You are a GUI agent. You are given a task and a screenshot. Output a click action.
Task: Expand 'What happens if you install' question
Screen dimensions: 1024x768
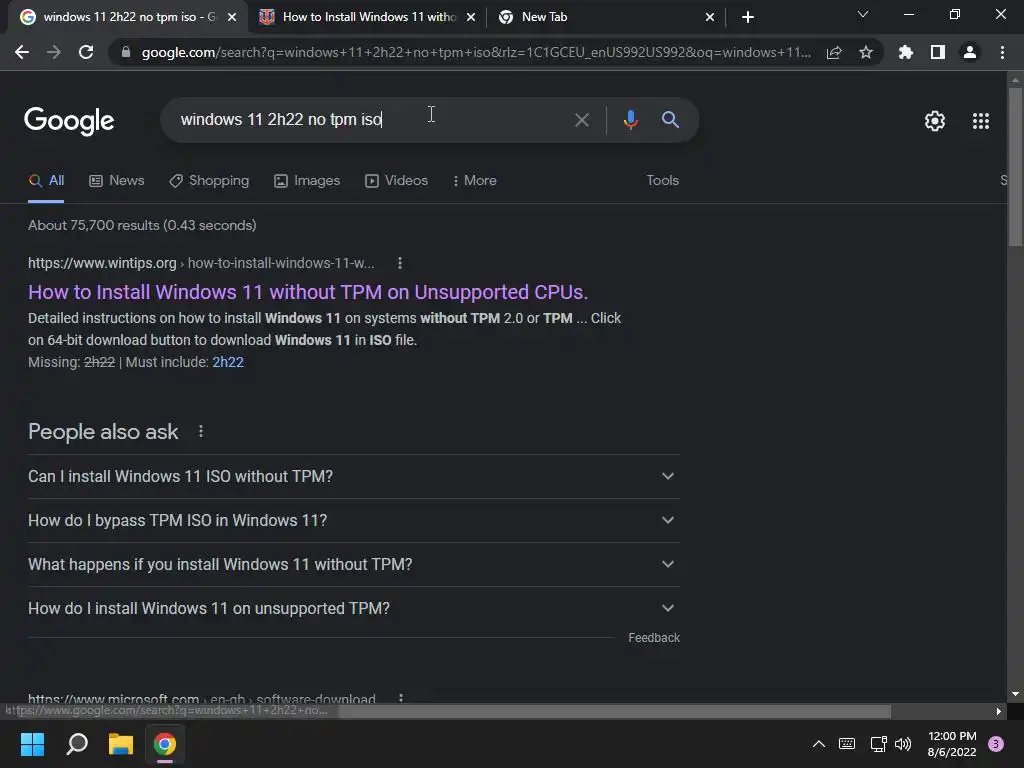pos(354,564)
